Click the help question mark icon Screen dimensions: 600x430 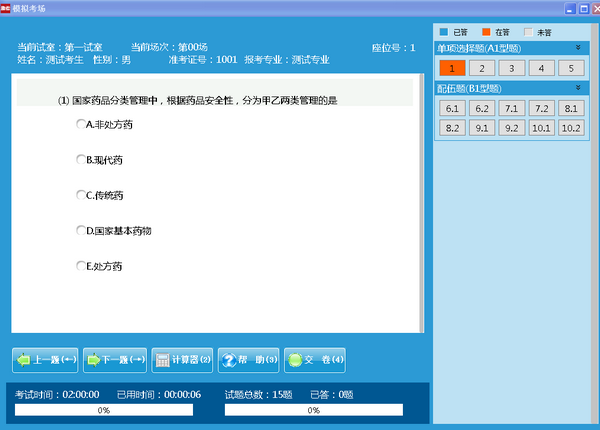coord(229,360)
